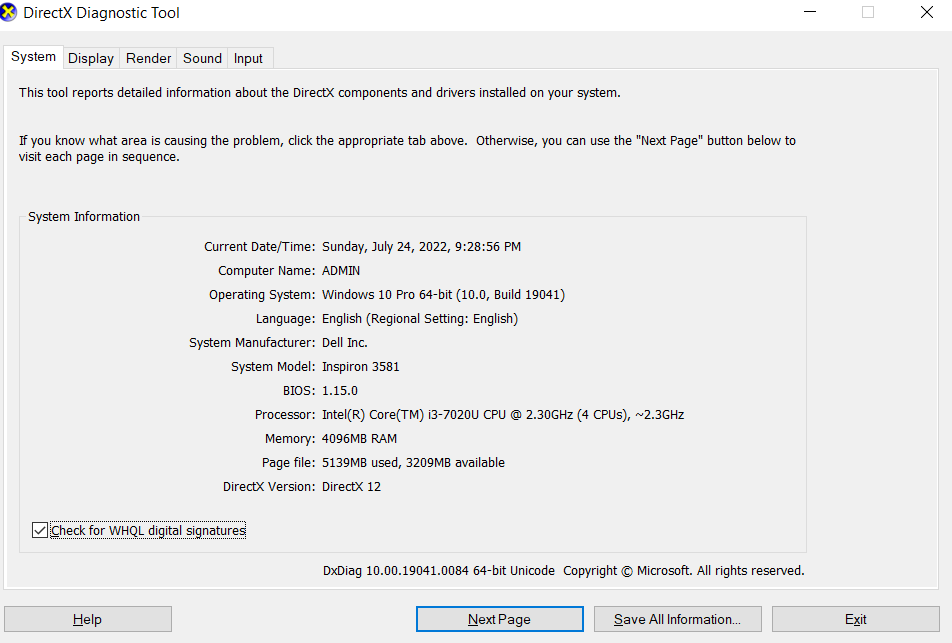Viewport: 952px width, 643px height.
Task: Go to the Next Page button
Action: [500, 619]
